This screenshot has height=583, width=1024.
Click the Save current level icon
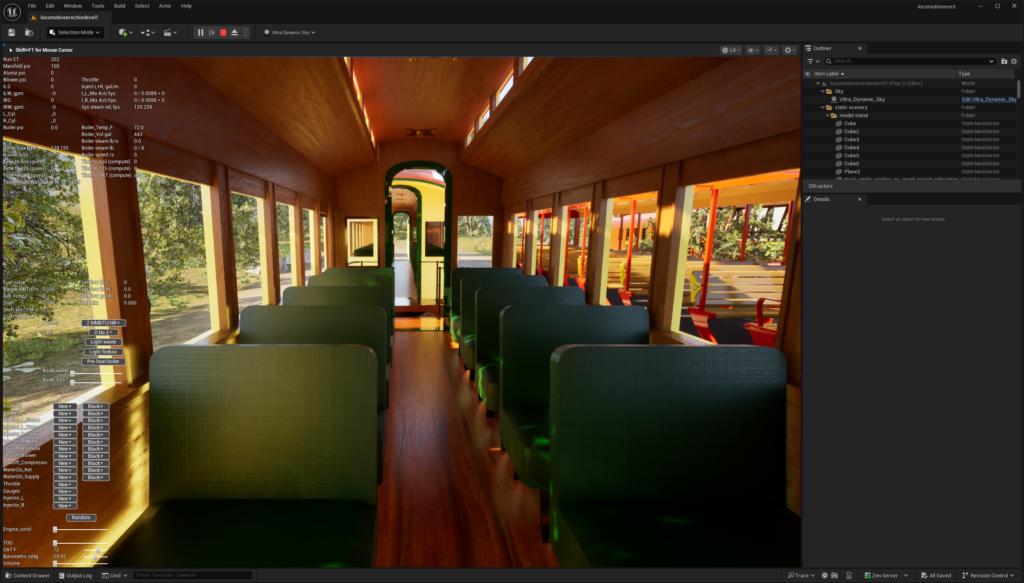pyautogui.click(x=13, y=32)
